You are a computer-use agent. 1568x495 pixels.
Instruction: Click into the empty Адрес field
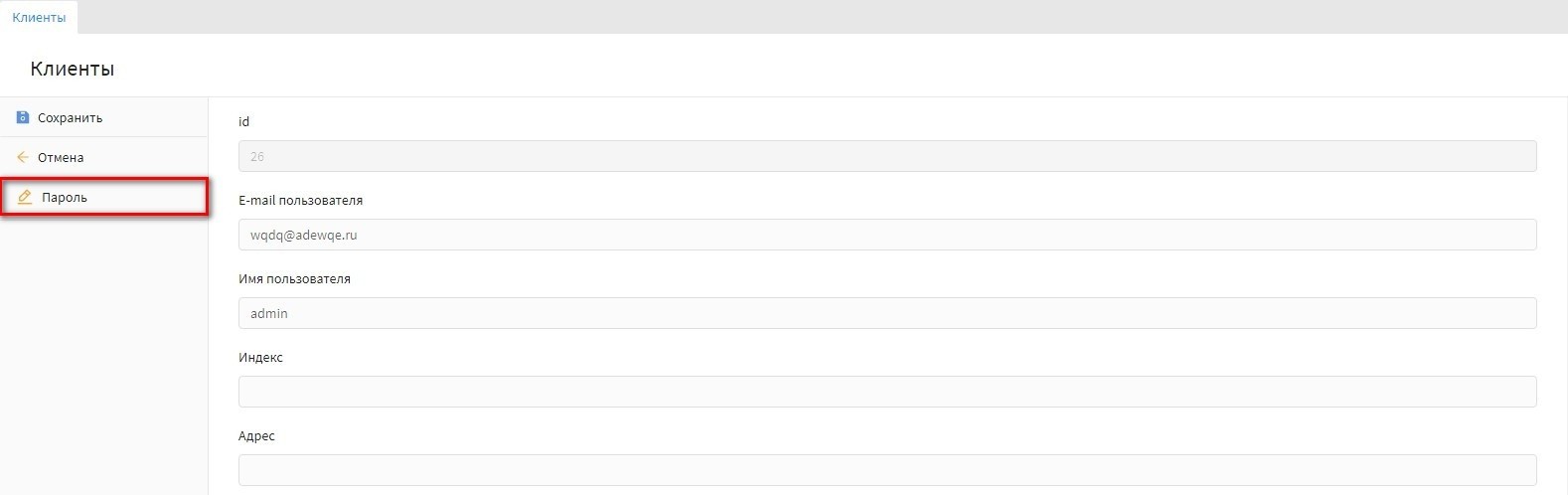click(886, 470)
